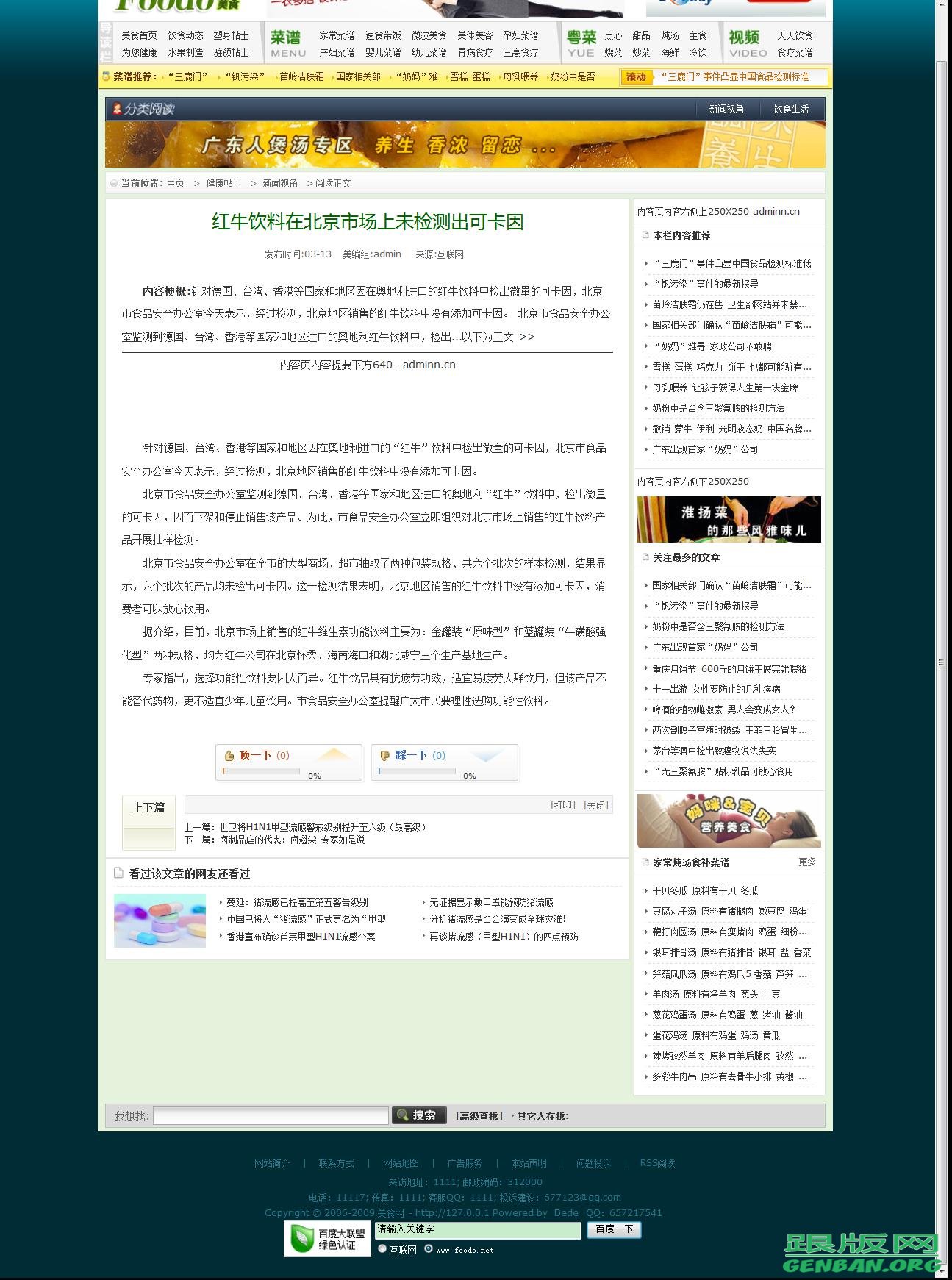This screenshot has width=952, height=1280.
Task: Click the [打印] link
Action: (563, 805)
